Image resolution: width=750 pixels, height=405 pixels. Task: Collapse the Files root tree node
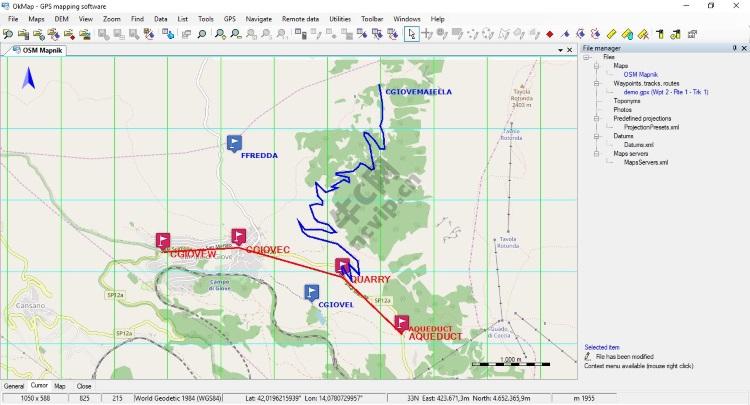(586, 57)
